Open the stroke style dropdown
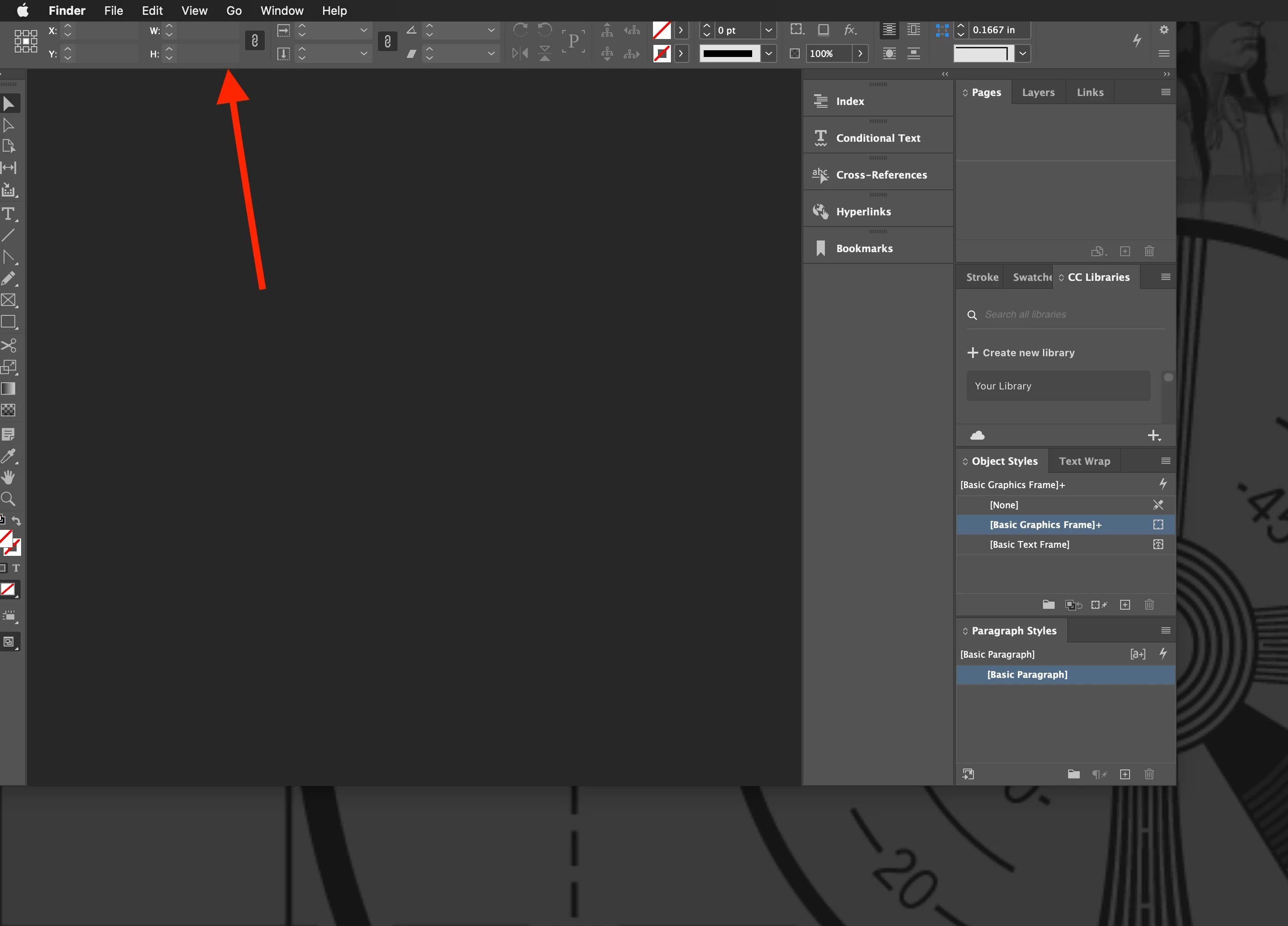This screenshot has height=926, width=1288. pyautogui.click(x=768, y=53)
